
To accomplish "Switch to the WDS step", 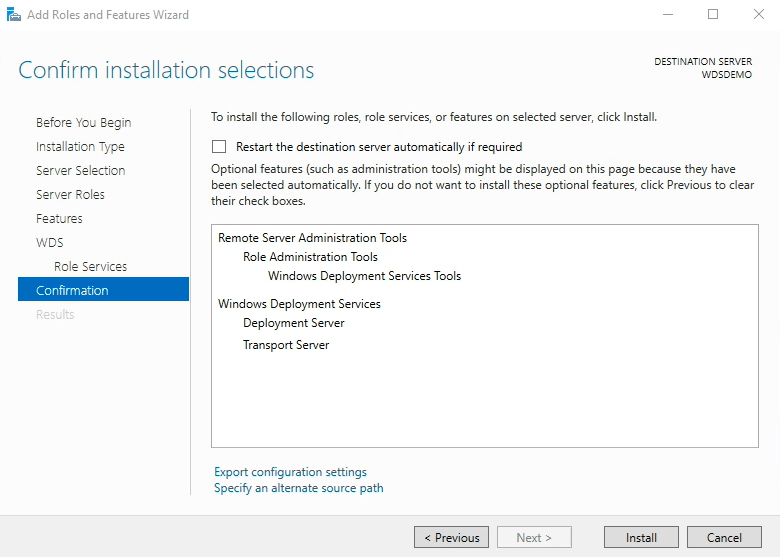I will click(x=49, y=242).
